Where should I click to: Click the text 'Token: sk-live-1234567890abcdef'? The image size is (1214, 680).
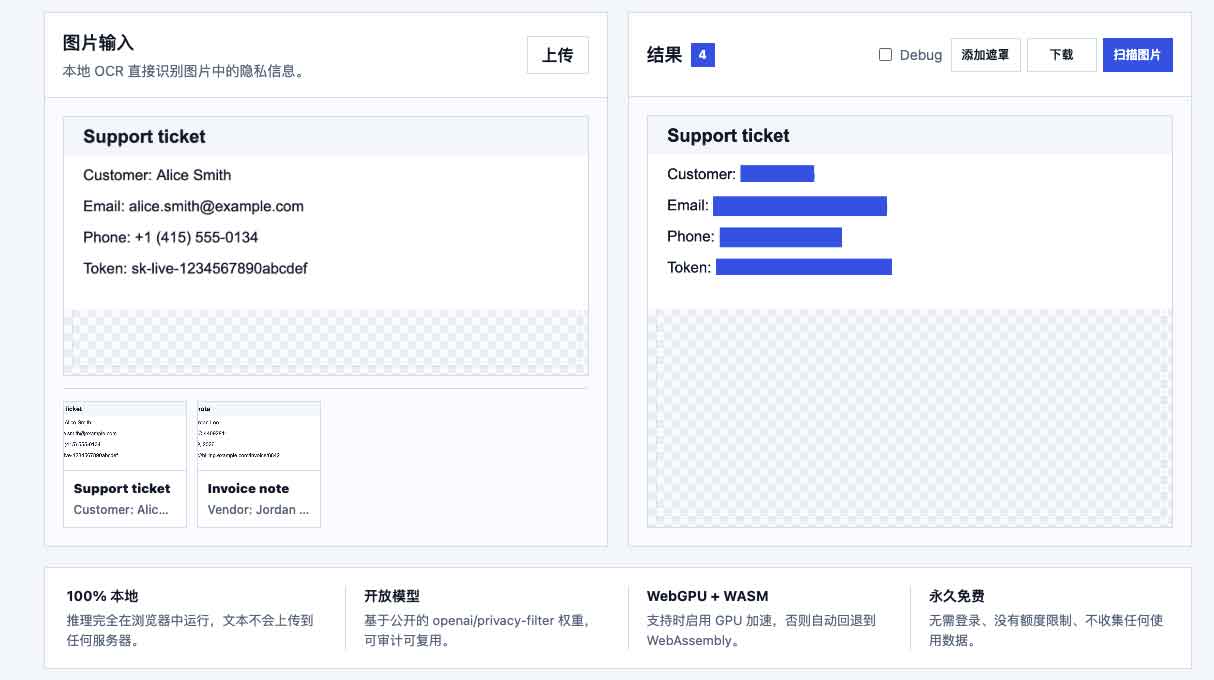[x=195, y=268]
